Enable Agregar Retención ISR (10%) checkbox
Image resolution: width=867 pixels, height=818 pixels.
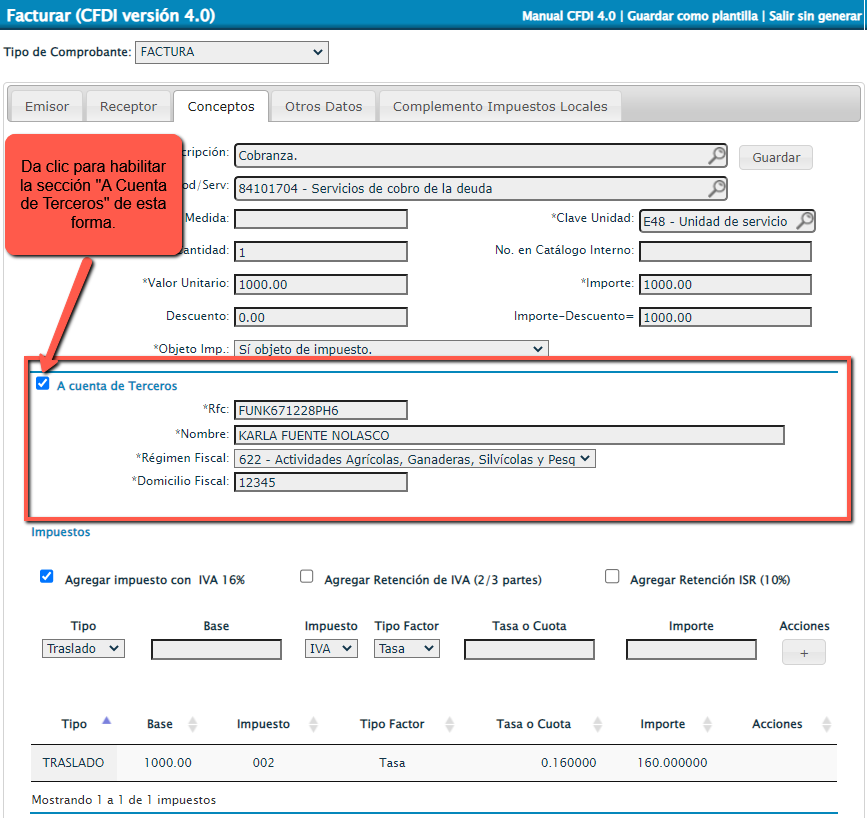click(612, 576)
